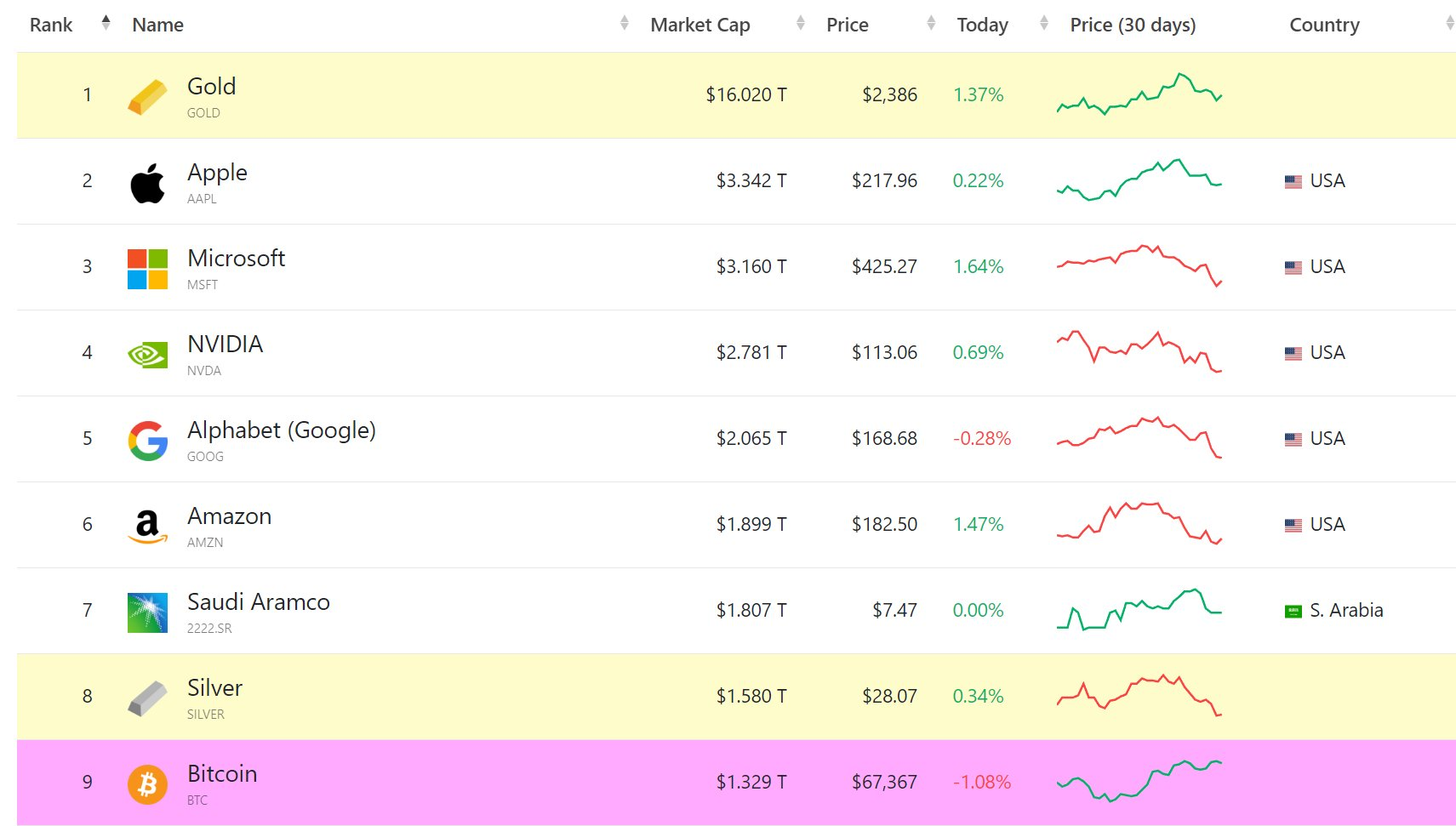
Task: Click the Silver bar icon
Action: tap(147, 698)
